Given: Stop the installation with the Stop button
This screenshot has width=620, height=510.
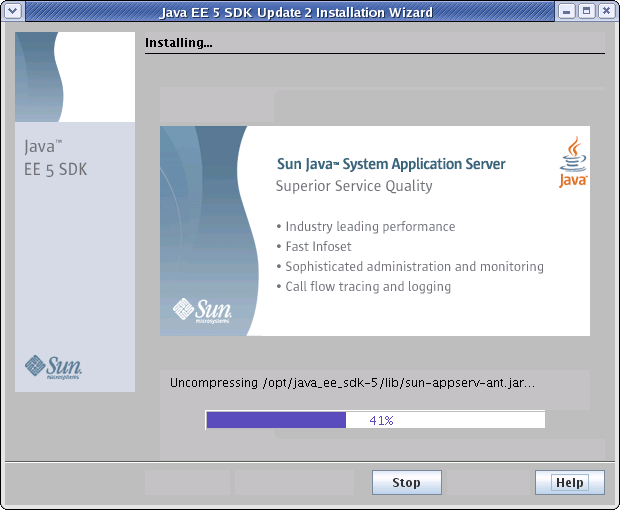Looking at the screenshot, I should click(x=406, y=482).
